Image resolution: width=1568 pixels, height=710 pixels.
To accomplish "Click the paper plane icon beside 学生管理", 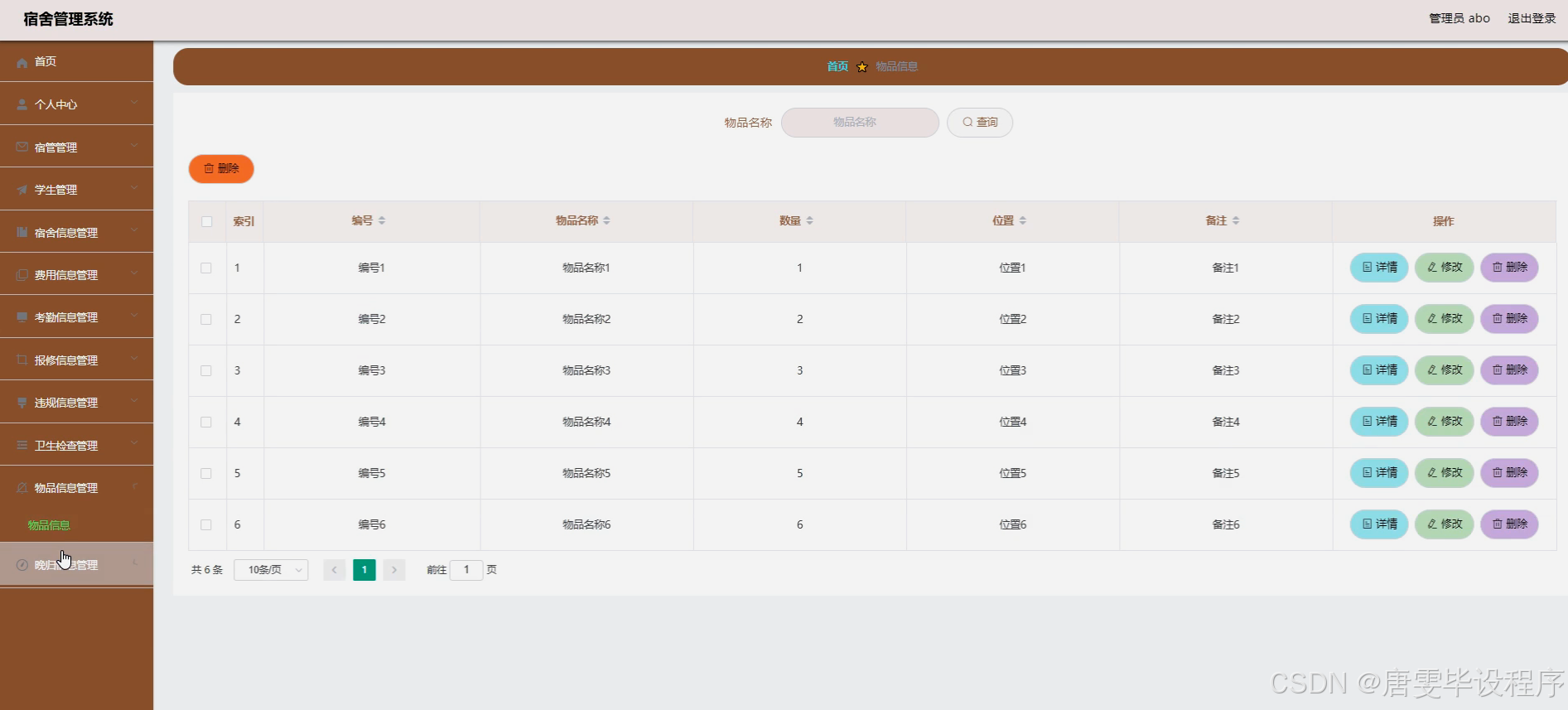I will (x=22, y=190).
